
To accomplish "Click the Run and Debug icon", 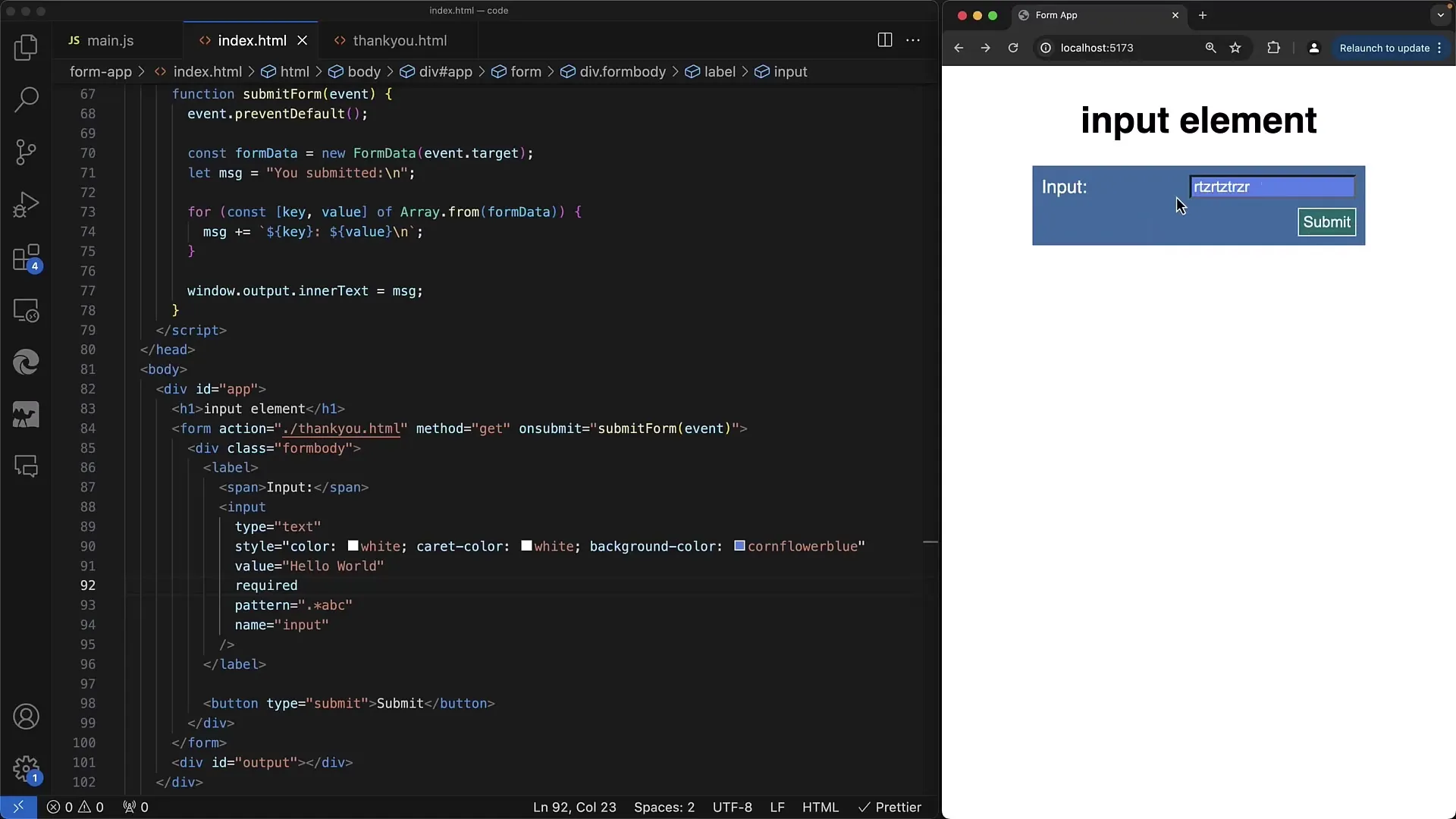I will tap(27, 205).
